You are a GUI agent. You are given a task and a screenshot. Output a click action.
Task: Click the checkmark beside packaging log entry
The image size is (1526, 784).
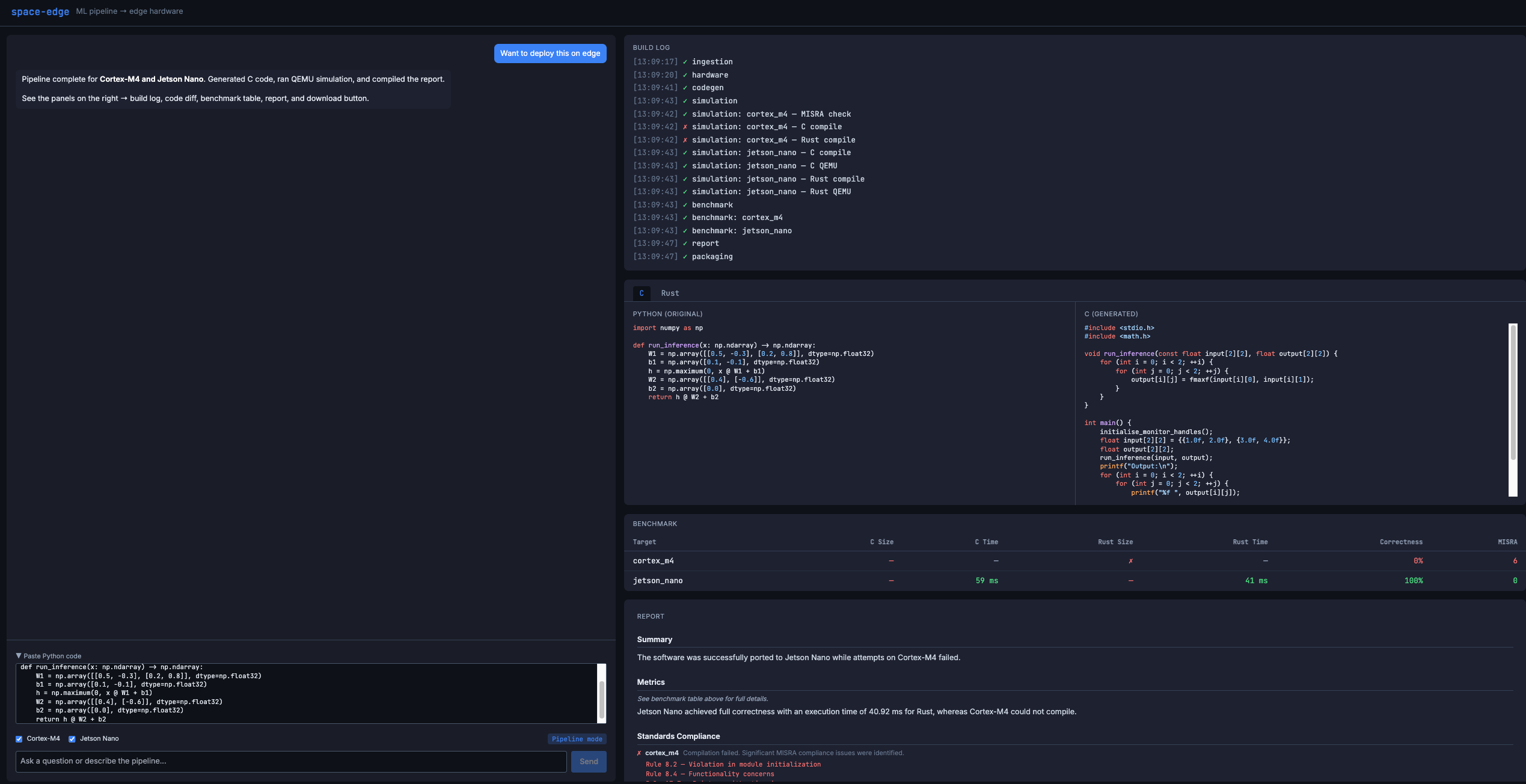tap(685, 257)
